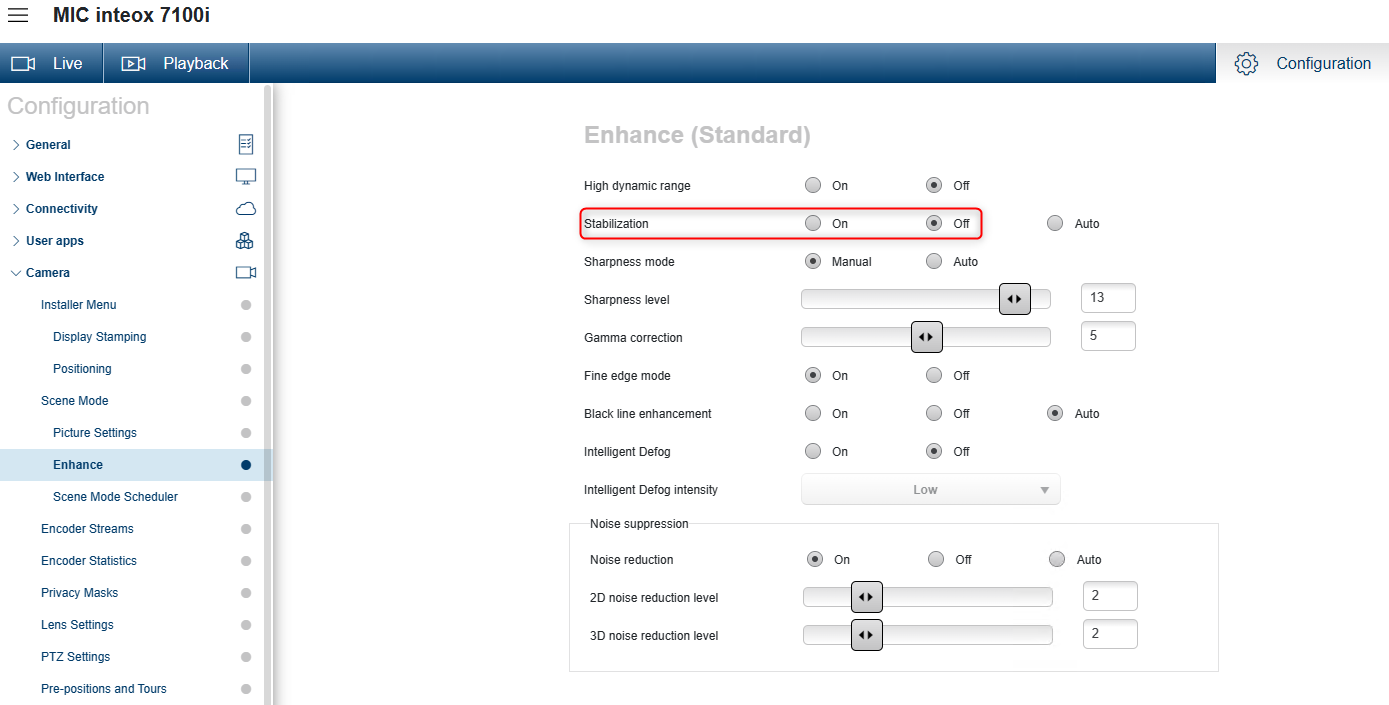Go to Picture Settings page

coord(95,433)
